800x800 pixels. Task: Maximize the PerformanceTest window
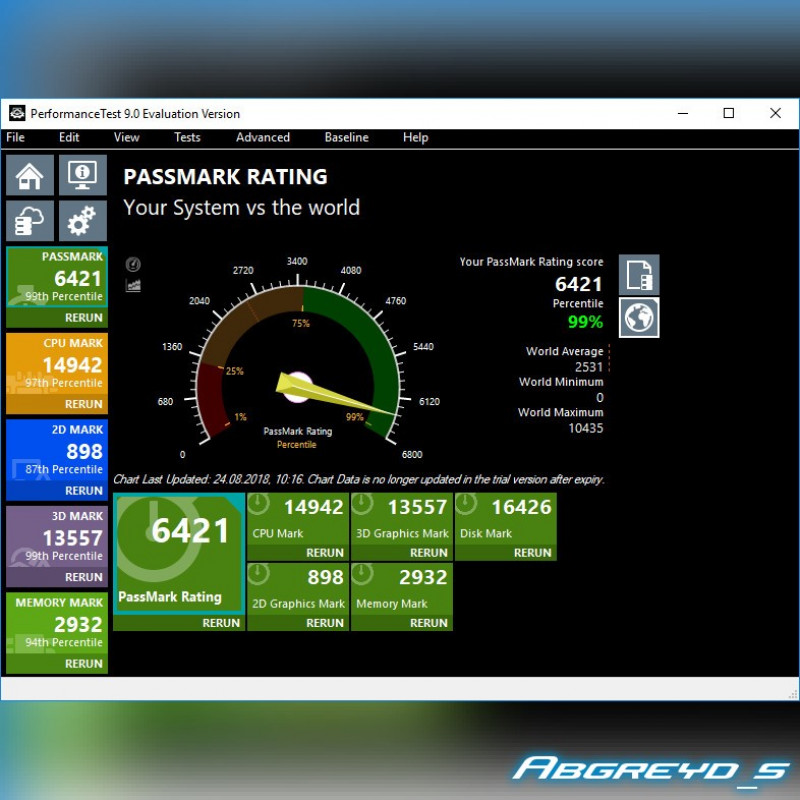(x=729, y=113)
